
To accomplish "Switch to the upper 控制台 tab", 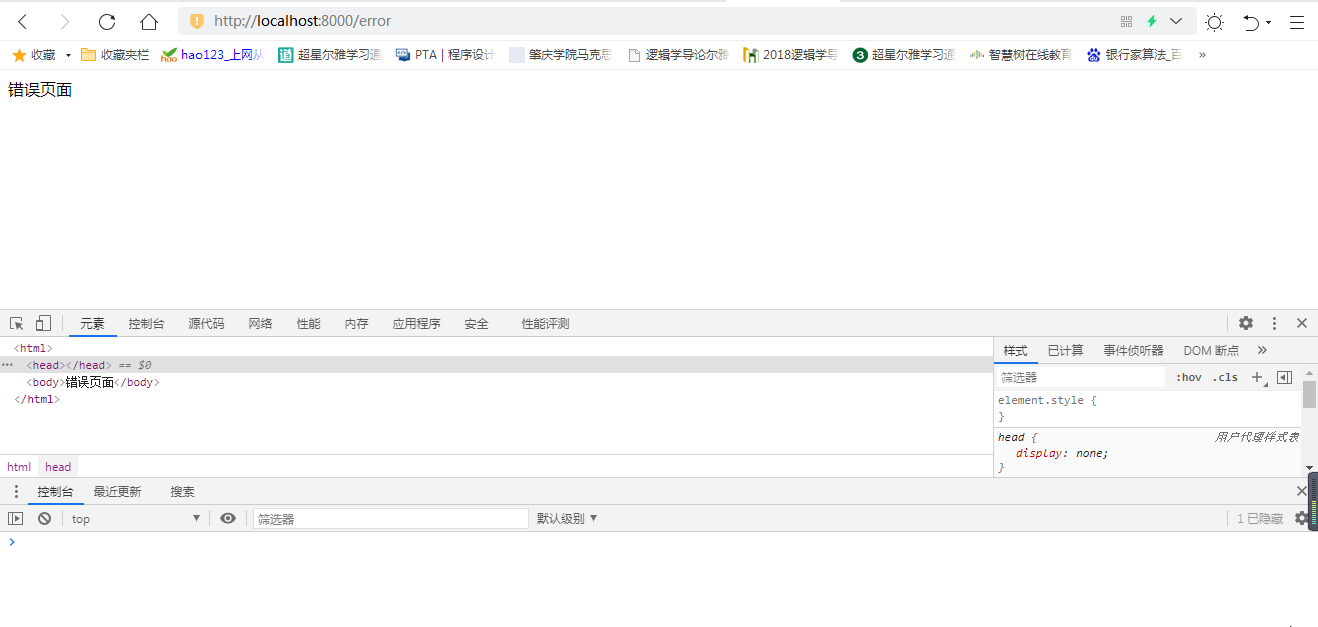I will [x=146, y=324].
